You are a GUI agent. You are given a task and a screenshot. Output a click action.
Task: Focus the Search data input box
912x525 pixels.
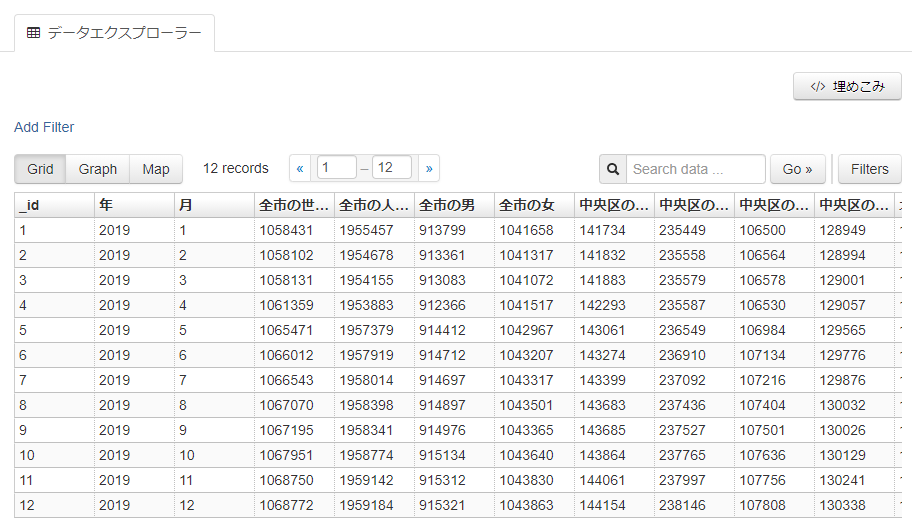tap(696, 169)
